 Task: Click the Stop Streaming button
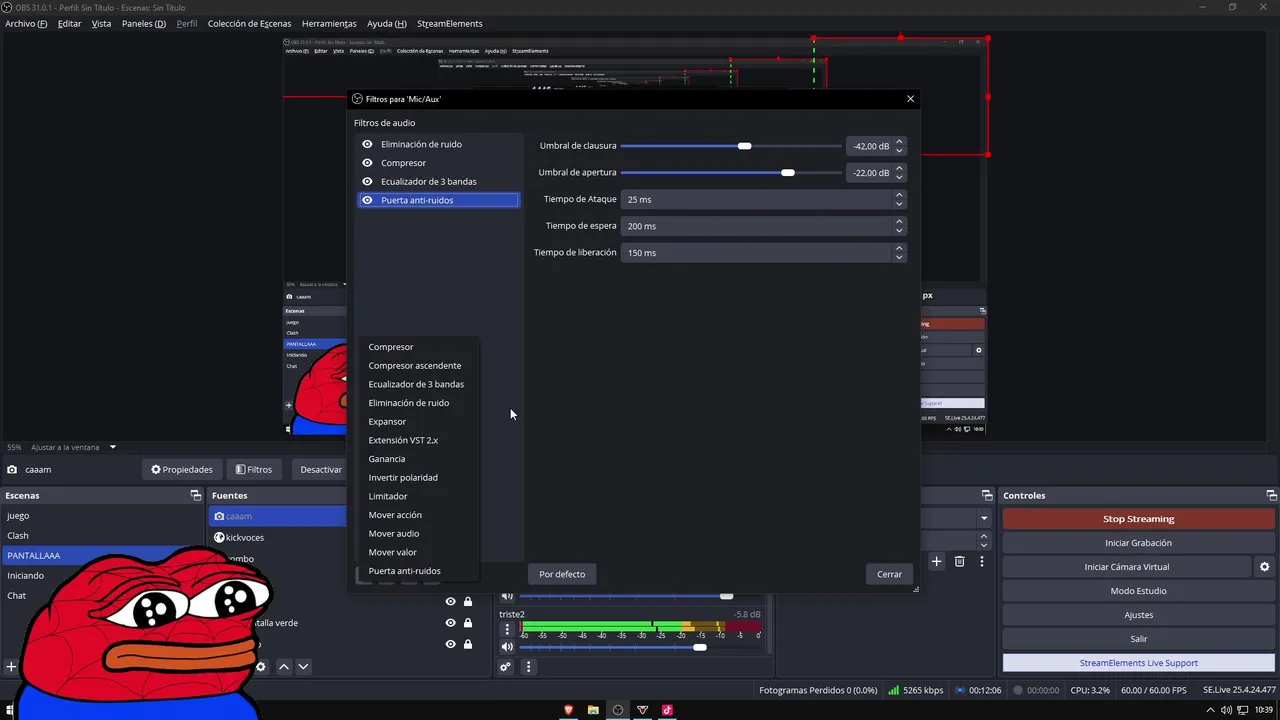click(x=1138, y=519)
